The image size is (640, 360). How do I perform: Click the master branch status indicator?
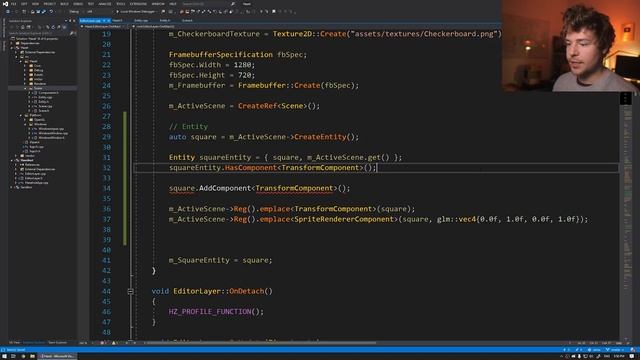point(614,350)
